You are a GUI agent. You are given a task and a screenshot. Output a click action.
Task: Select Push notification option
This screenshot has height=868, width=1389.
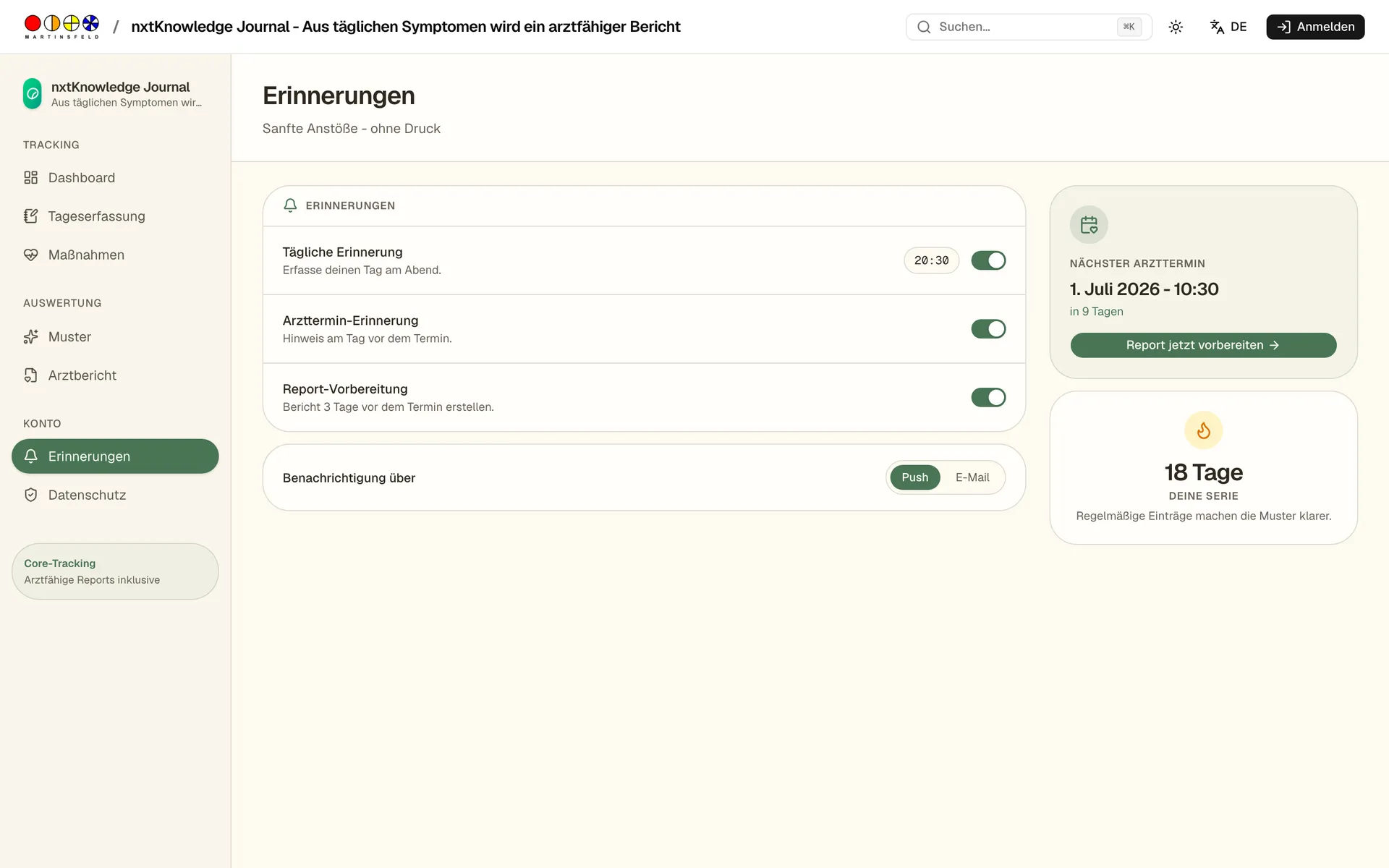point(914,477)
